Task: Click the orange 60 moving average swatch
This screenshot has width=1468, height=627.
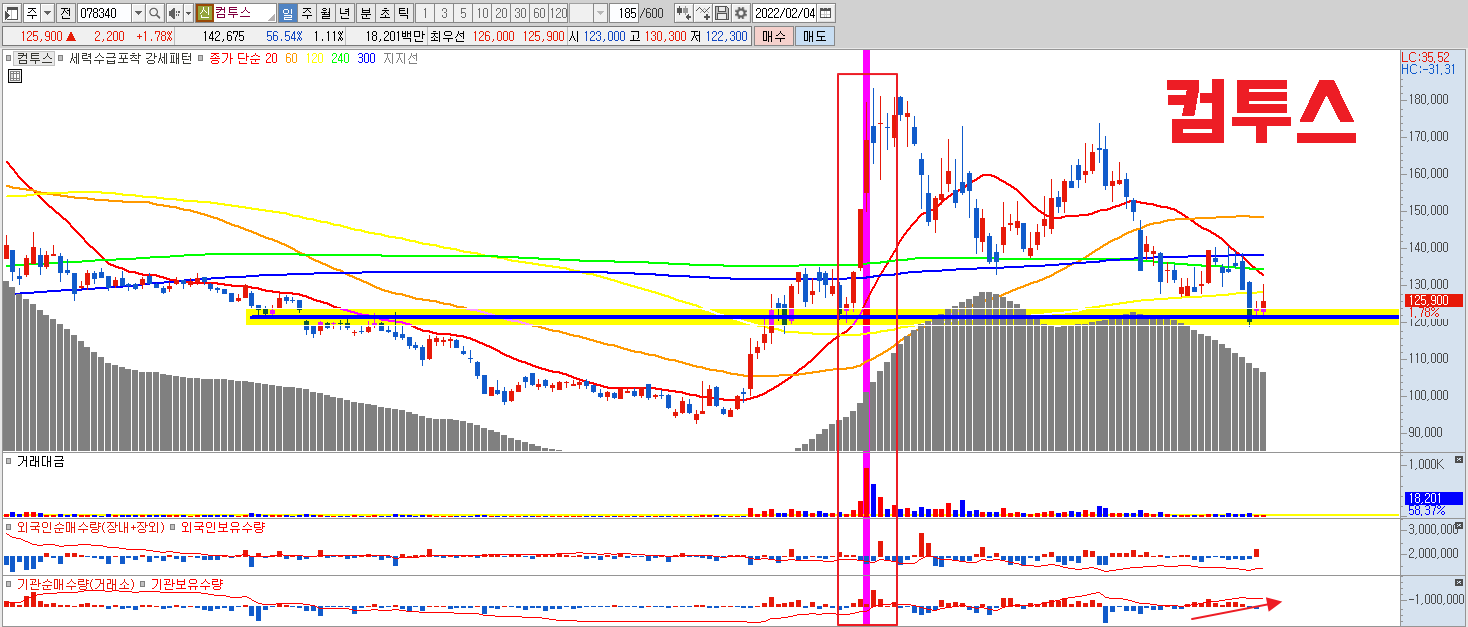Action: tap(291, 58)
